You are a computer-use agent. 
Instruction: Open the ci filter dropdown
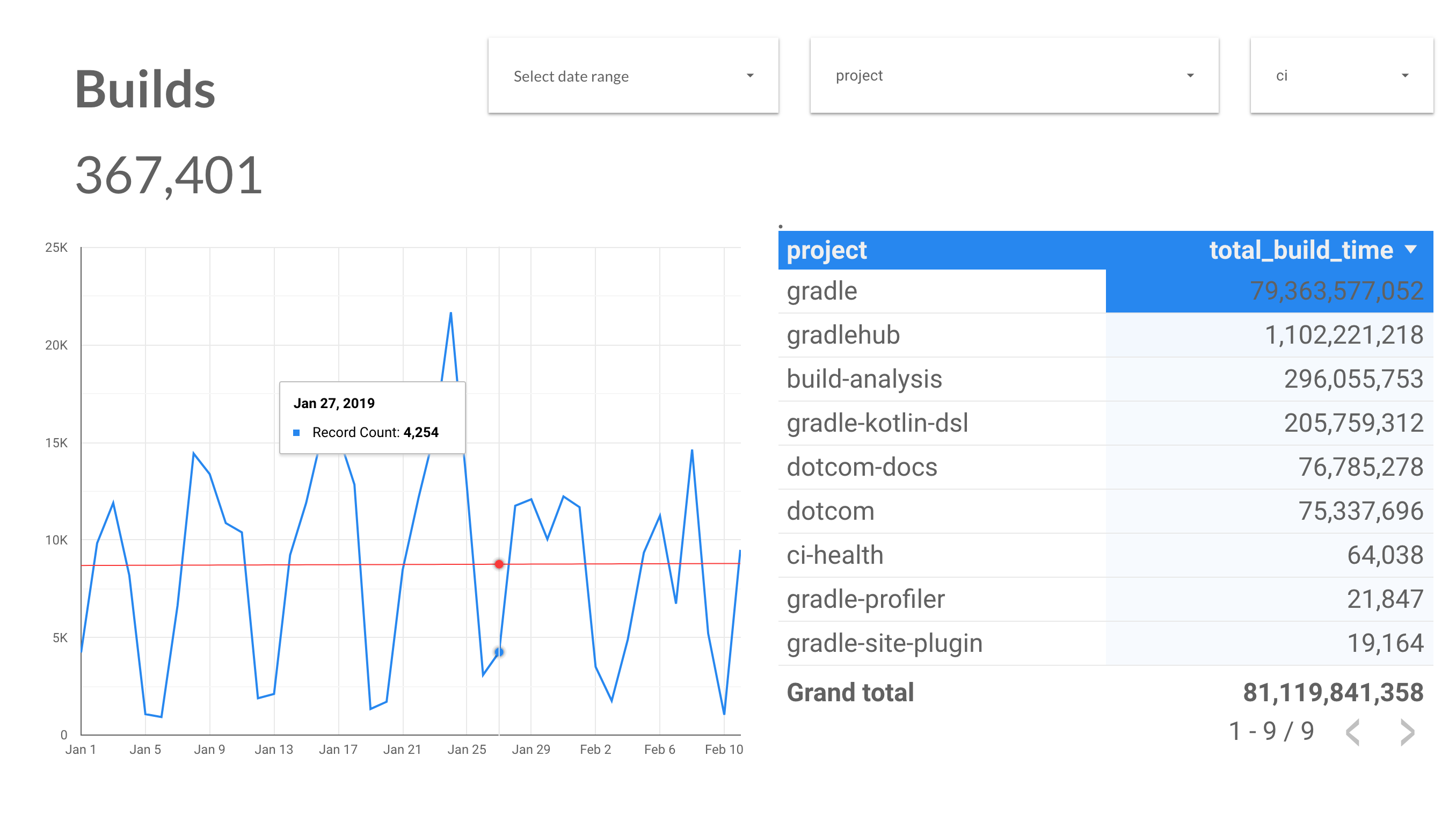pyautogui.click(x=1341, y=76)
